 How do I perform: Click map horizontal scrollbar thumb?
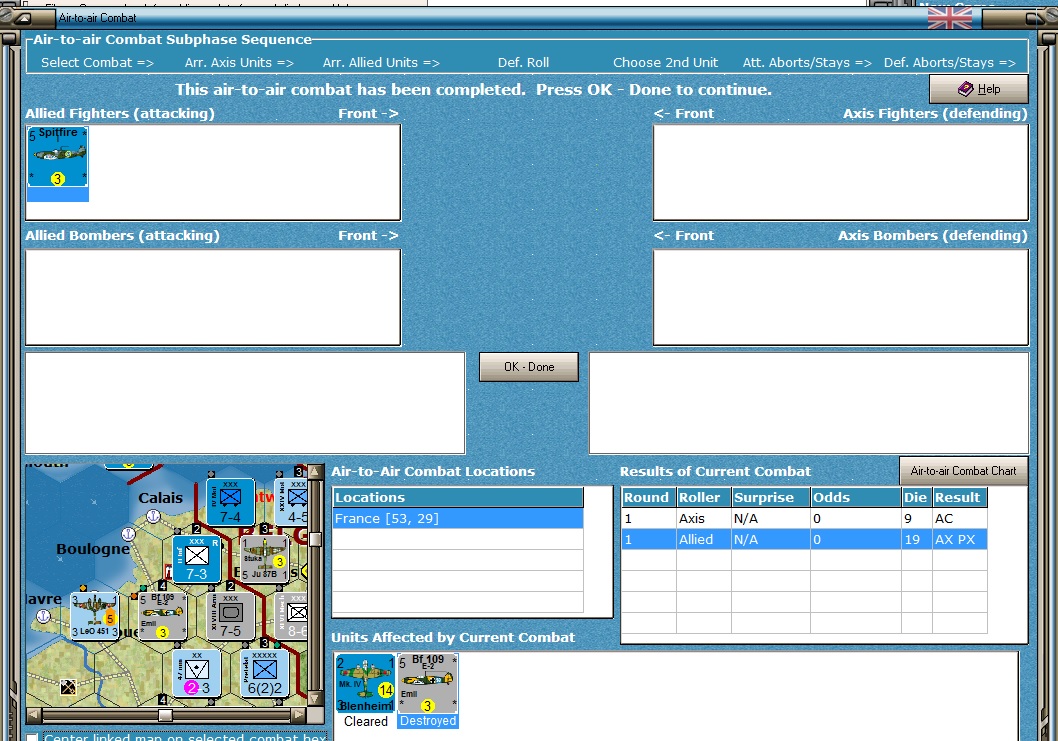pos(165,714)
